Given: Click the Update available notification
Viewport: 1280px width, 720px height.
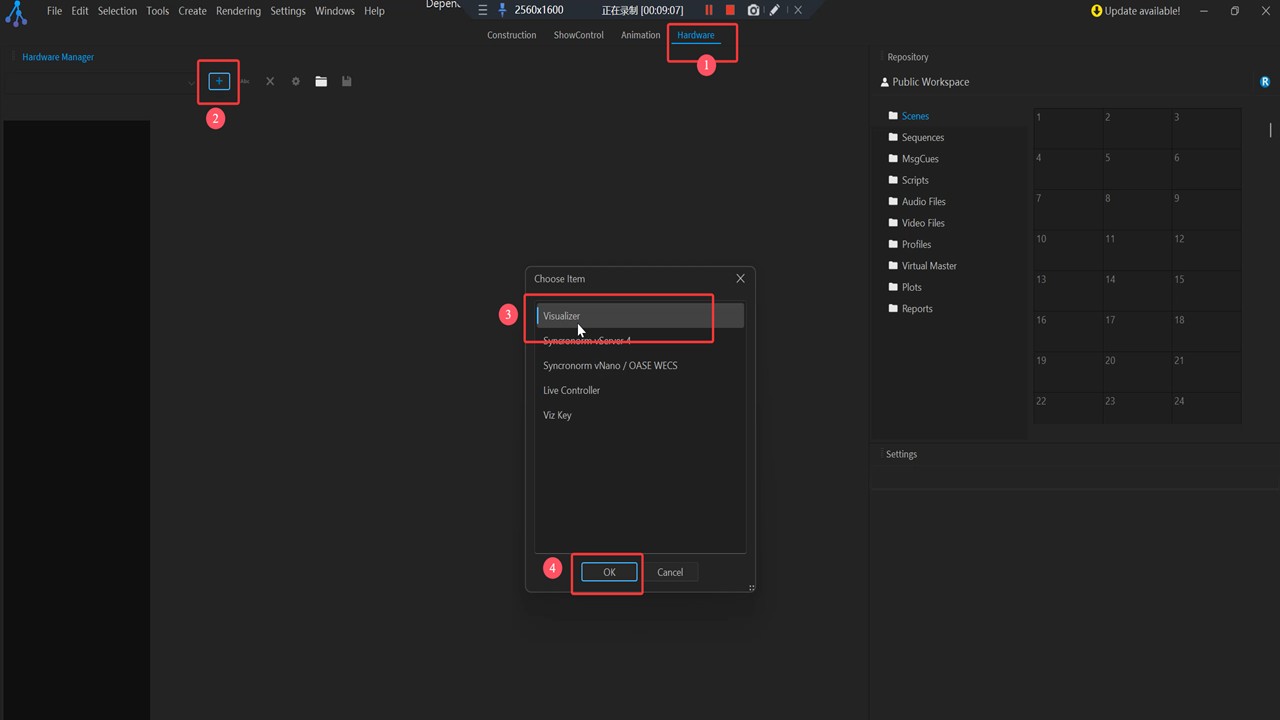Looking at the screenshot, I should [1135, 11].
